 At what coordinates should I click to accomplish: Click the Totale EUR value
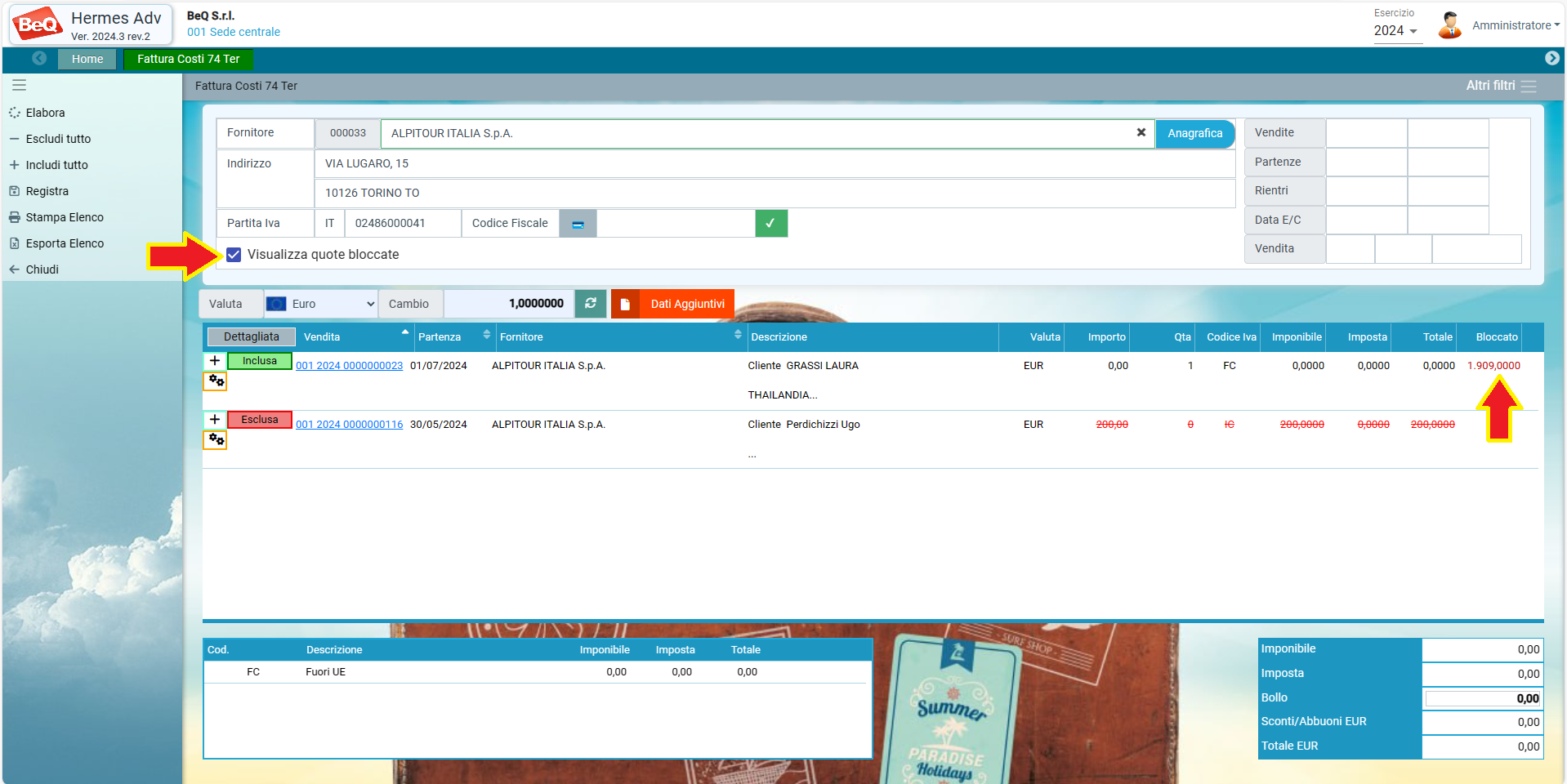pos(1483,746)
